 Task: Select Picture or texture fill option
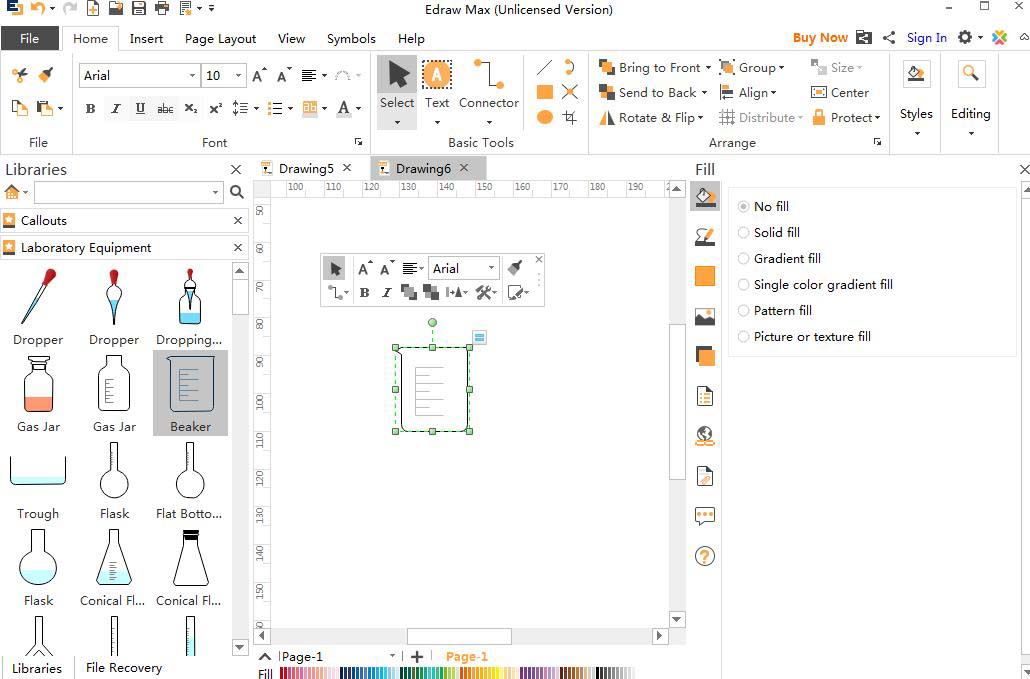click(x=804, y=337)
